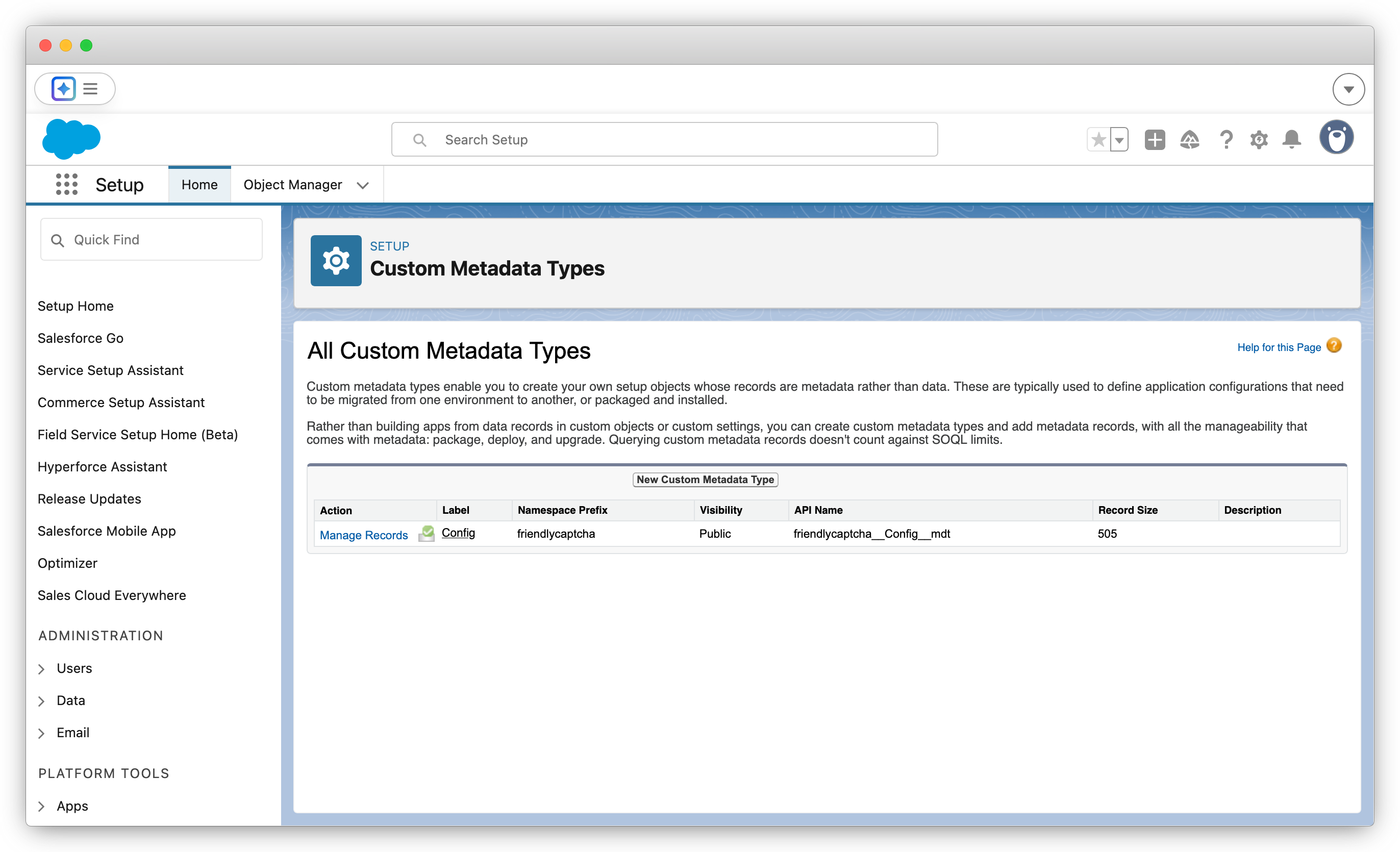1400x852 pixels.
Task: Open the Help question mark icon
Action: 1226,140
